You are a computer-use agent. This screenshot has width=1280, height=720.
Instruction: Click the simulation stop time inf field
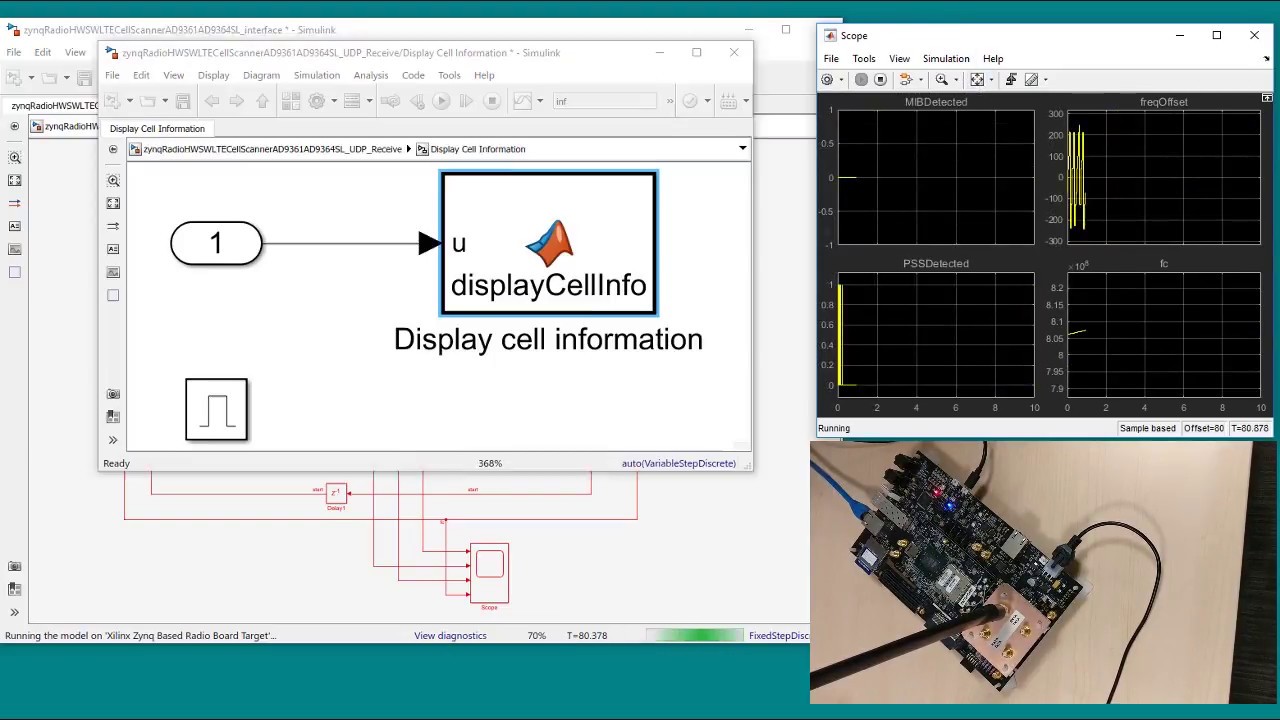pos(605,101)
